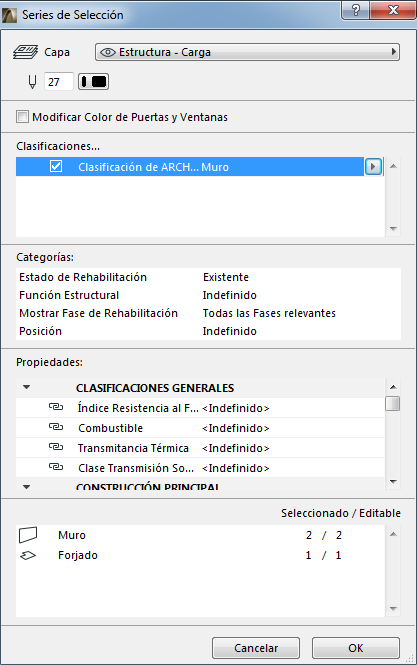Click Todas las Fases relevantes value

269,313
